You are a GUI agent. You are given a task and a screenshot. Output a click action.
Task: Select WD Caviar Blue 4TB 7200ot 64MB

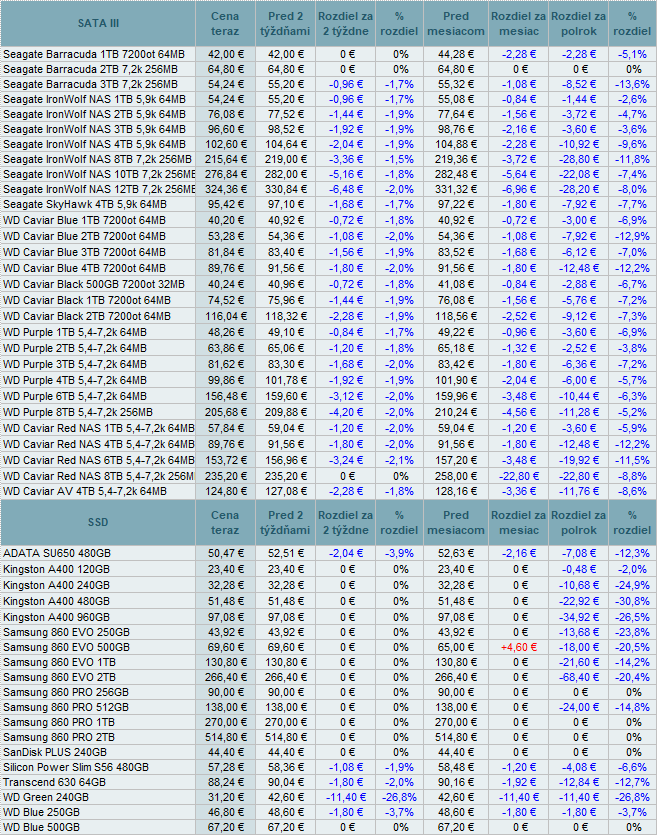click(84, 268)
